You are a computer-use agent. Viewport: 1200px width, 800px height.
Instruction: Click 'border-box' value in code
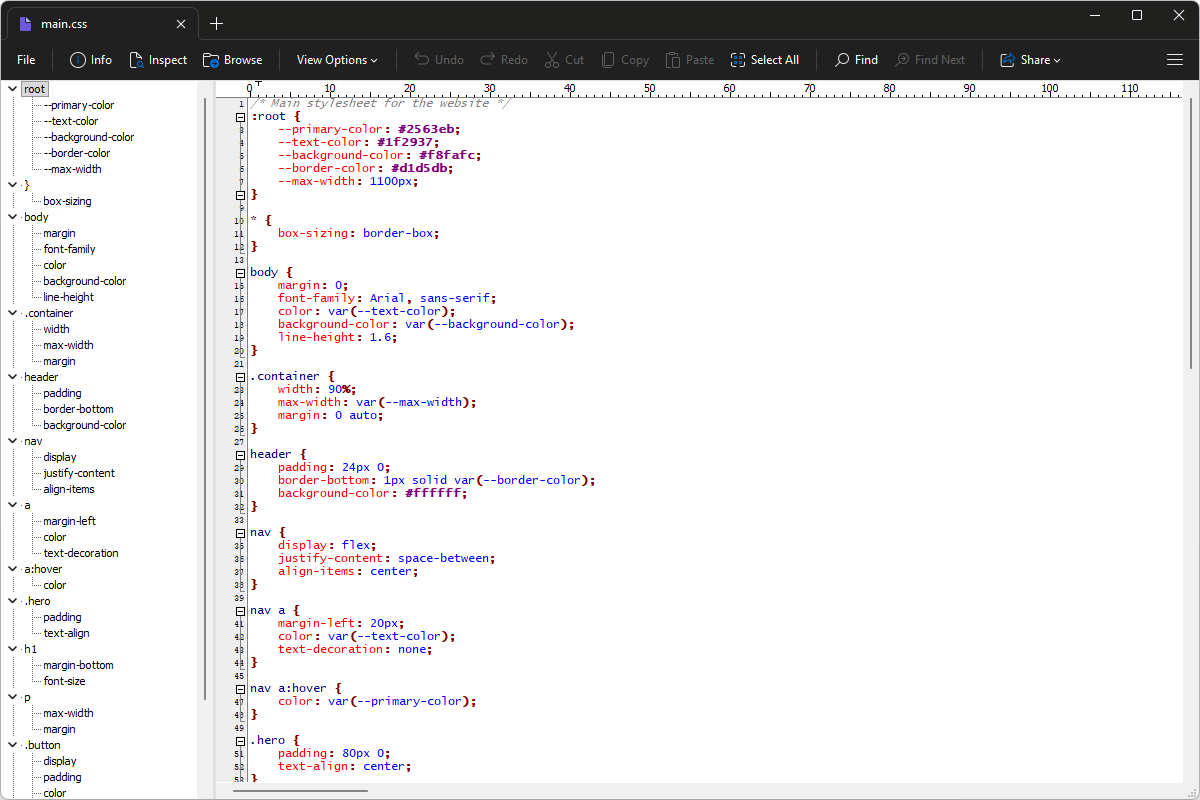(398, 233)
